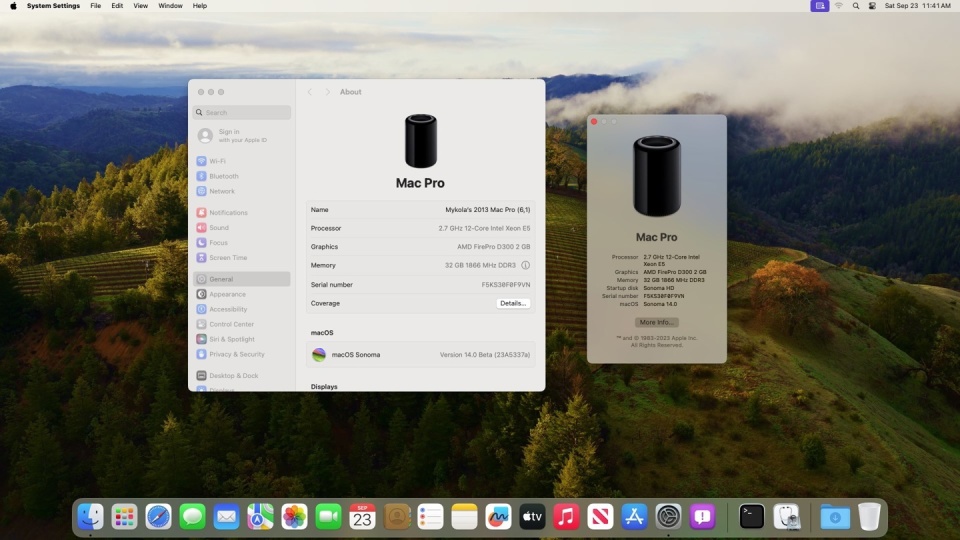960x540 pixels.
Task: Select Control Center in the sidebar
Action: (x=242, y=324)
